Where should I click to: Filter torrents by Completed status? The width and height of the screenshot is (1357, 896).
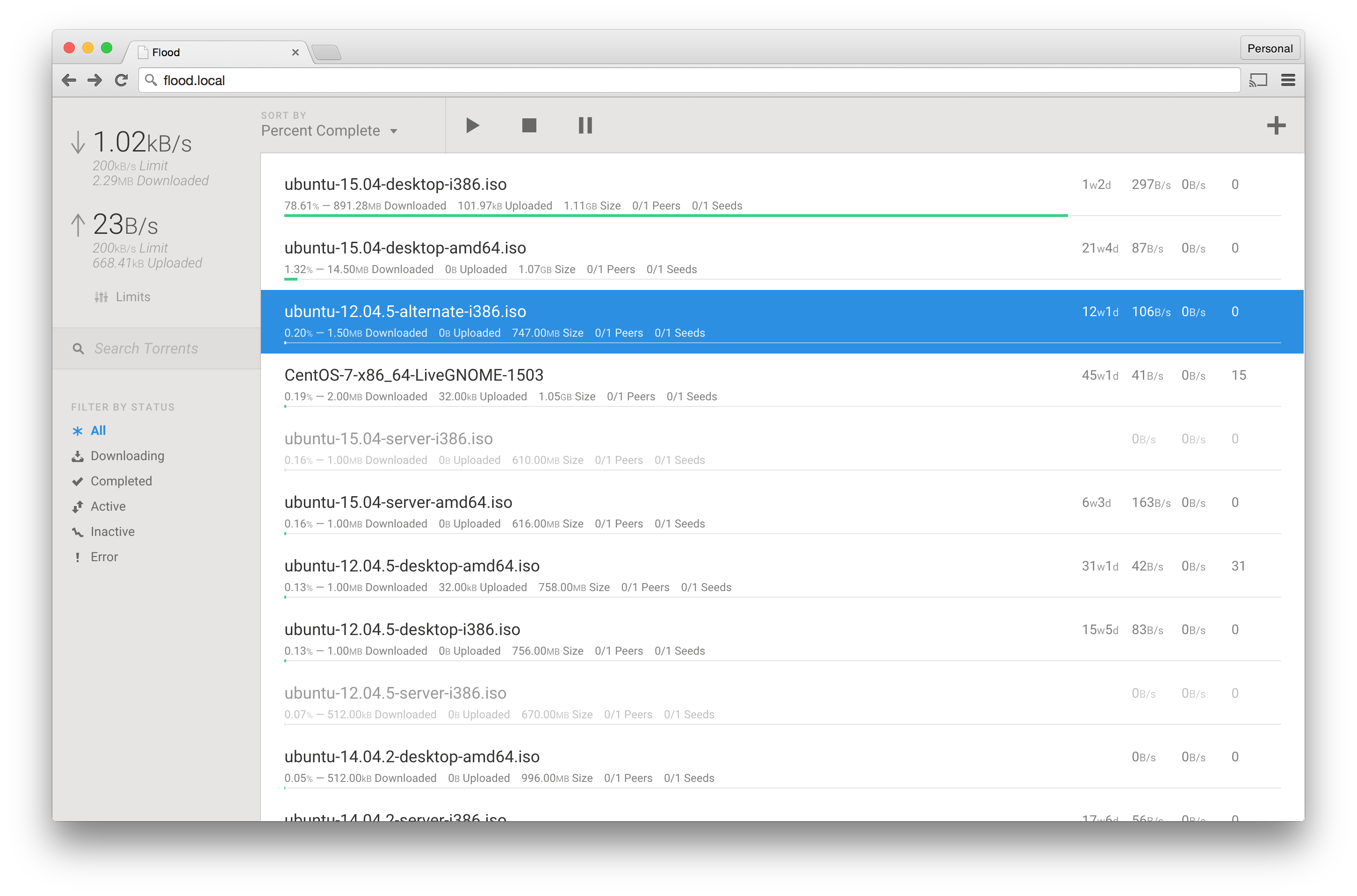pos(121,481)
